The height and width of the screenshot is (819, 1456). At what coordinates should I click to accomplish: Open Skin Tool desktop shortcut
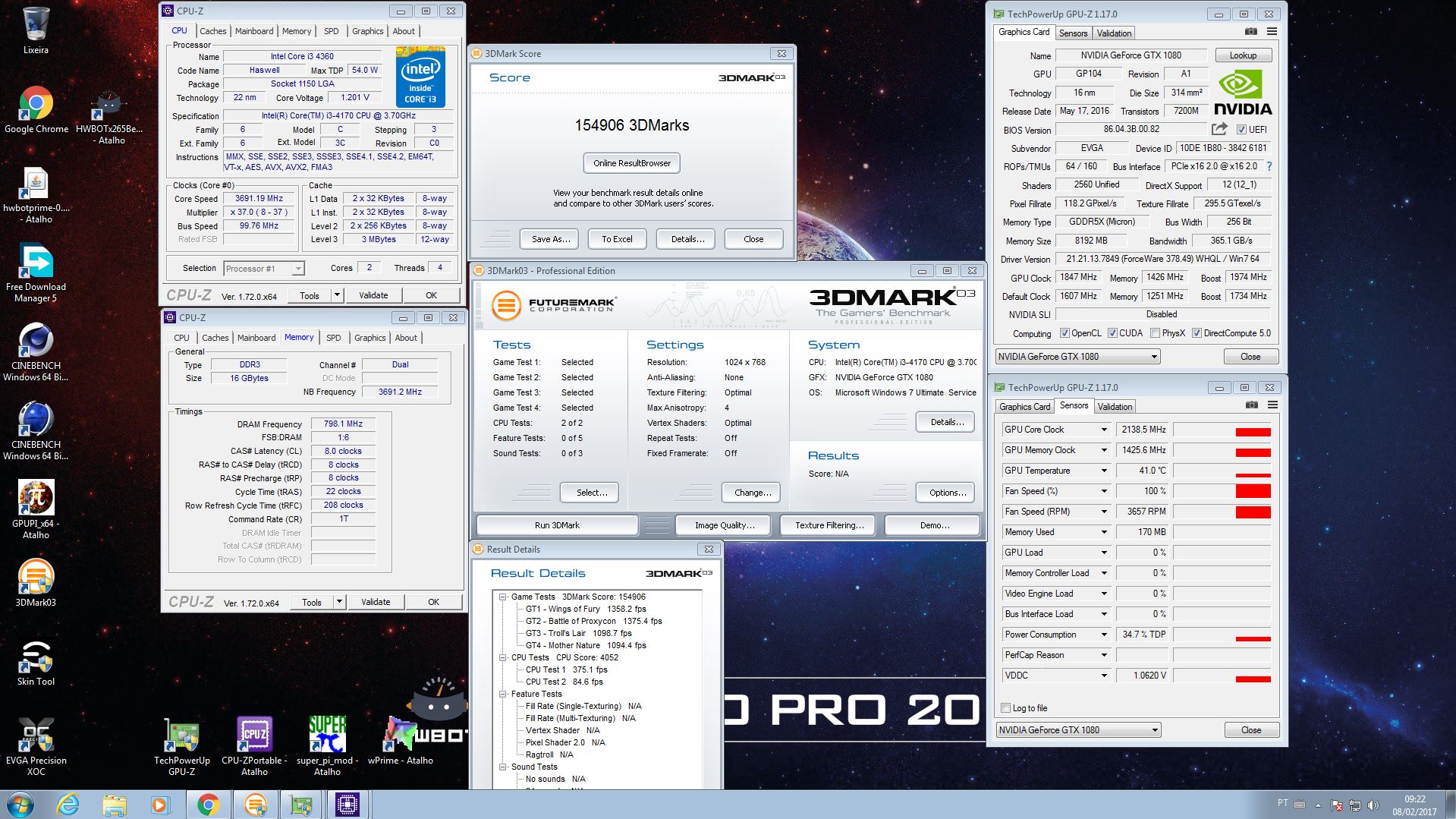point(36,663)
